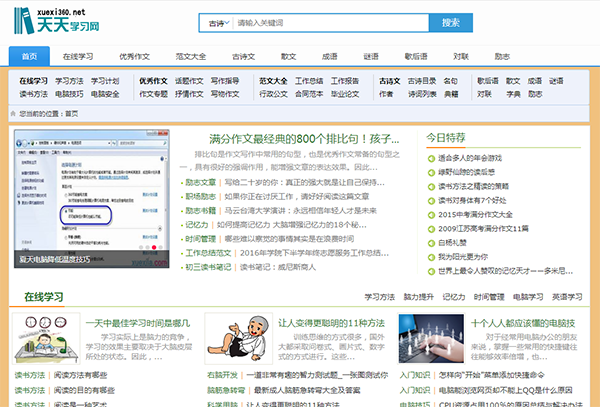
Task: Click 古诗目录 in the sub-navigation panel
Action: tap(422, 81)
